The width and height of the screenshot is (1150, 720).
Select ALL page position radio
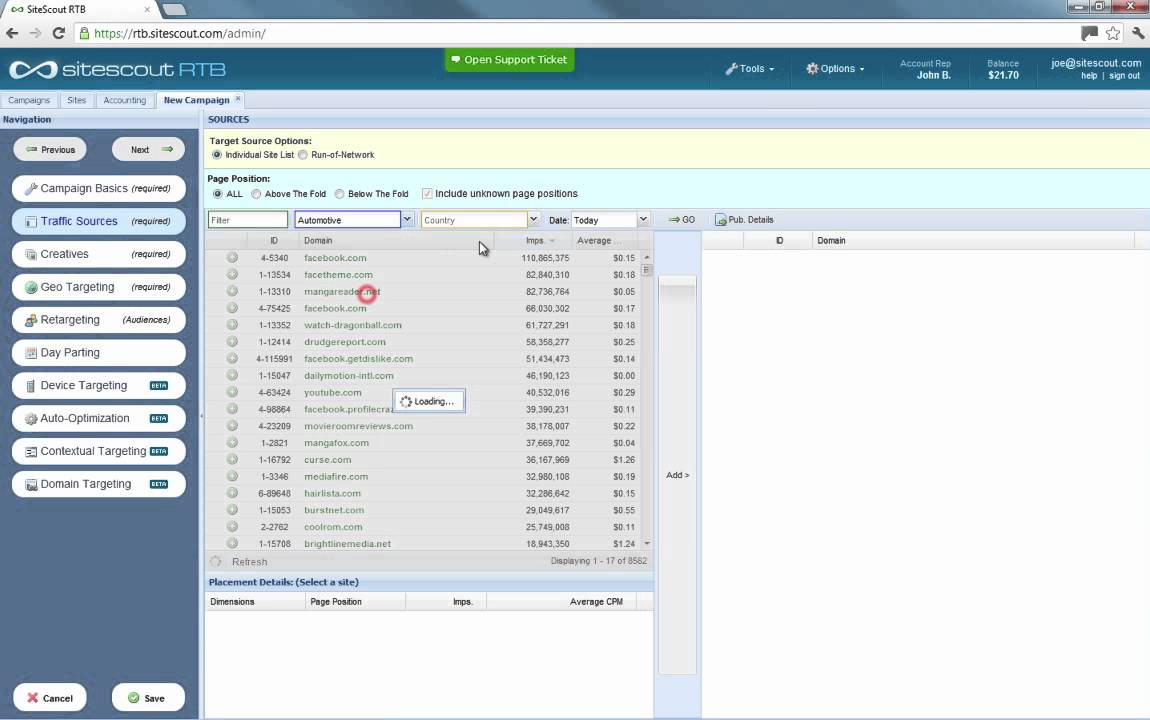218,194
